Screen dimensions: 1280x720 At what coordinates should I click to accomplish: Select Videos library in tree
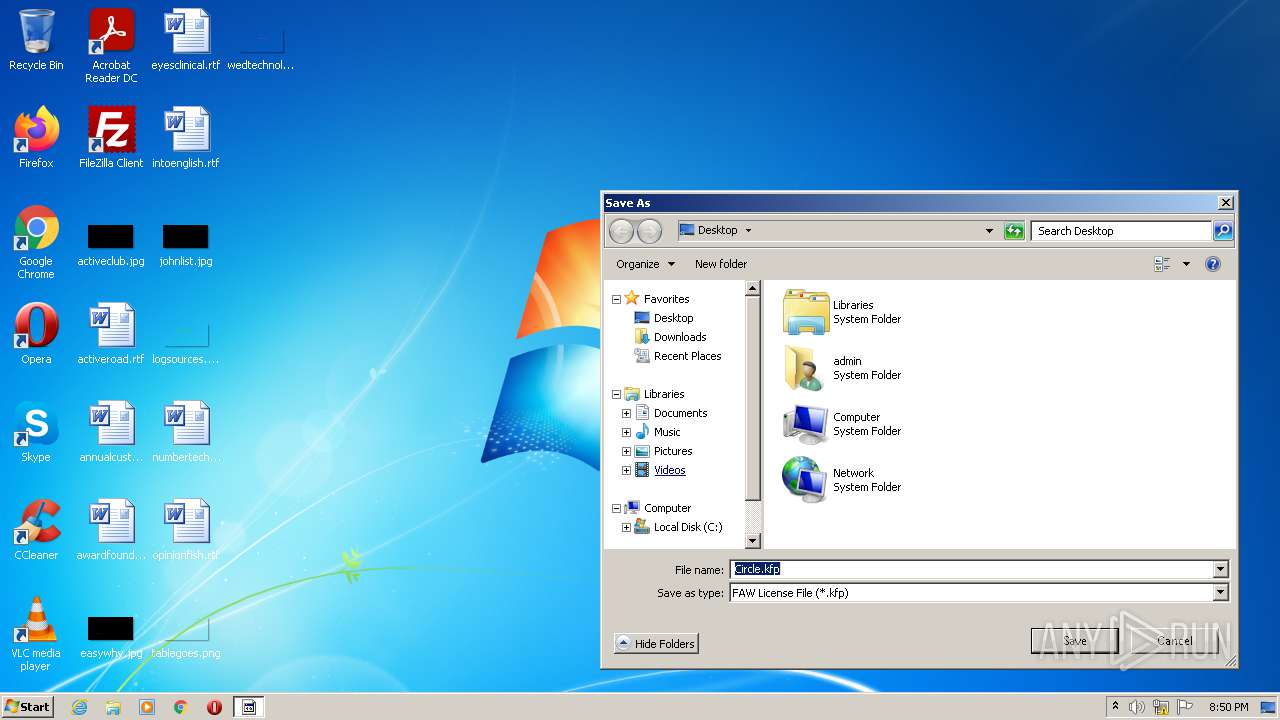point(660,470)
